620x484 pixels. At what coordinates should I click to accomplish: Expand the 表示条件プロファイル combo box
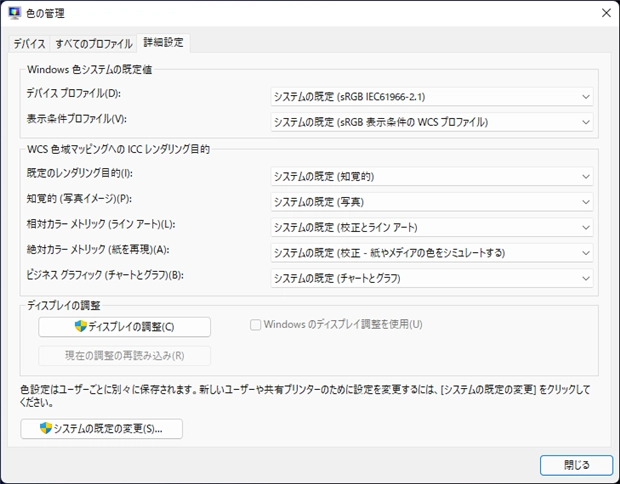point(432,122)
